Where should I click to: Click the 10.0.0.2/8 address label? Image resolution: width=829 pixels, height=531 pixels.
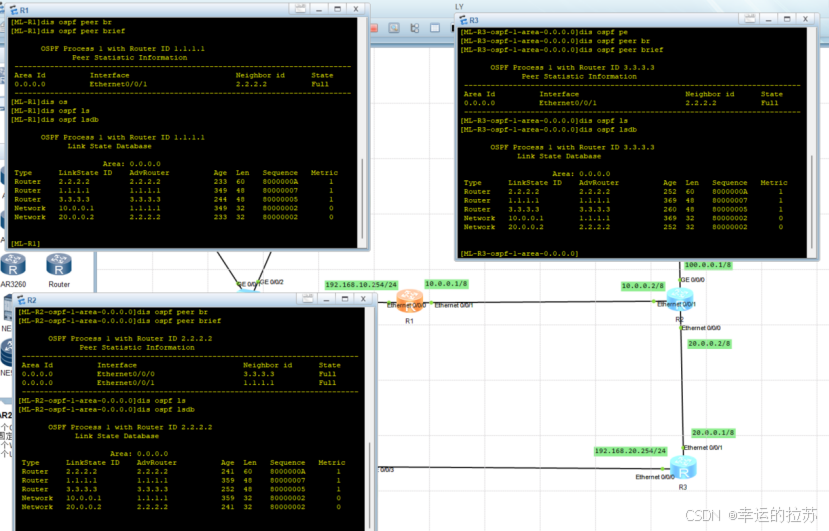[x=642, y=286]
